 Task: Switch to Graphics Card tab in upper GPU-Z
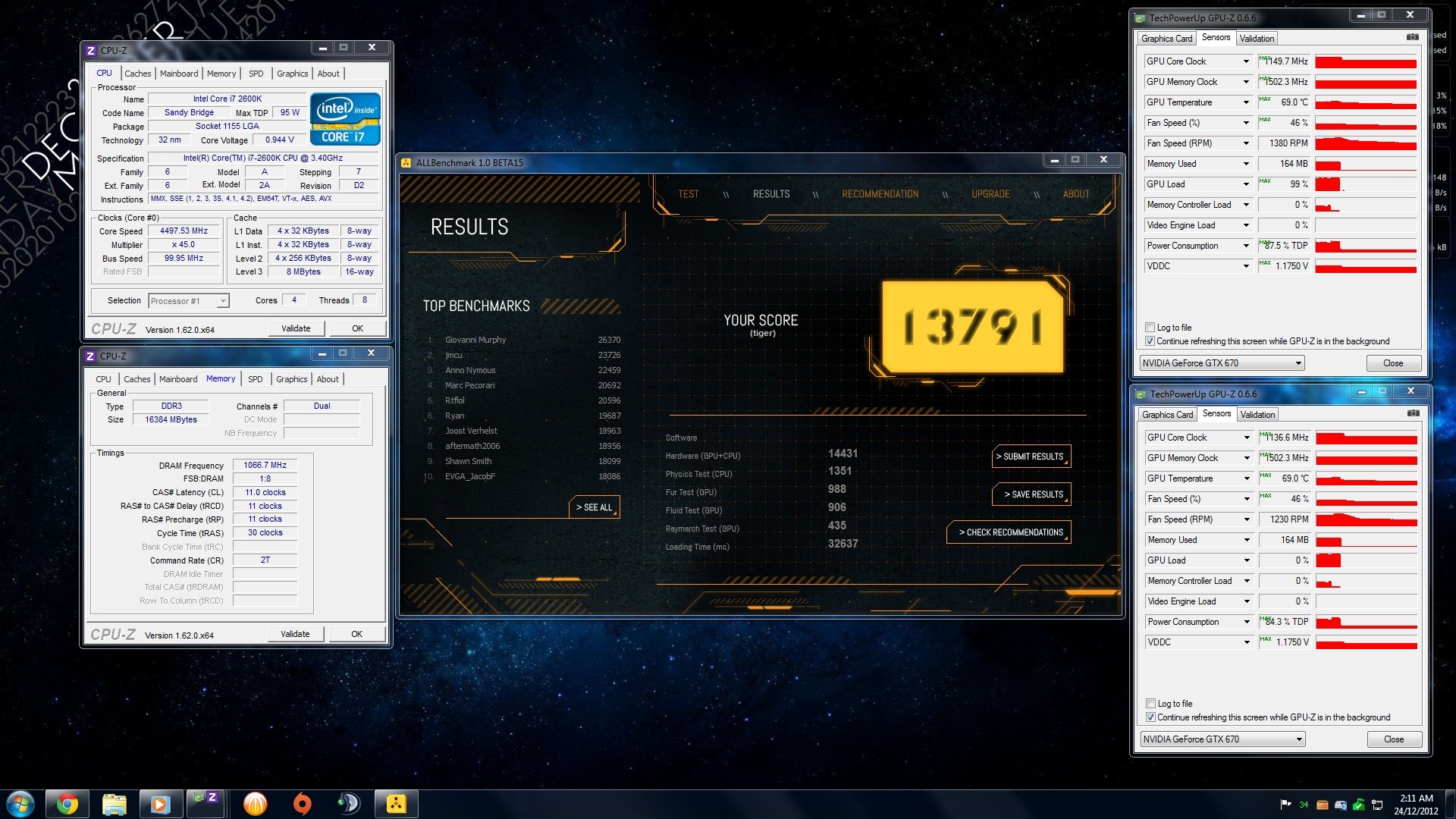(1166, 39)
